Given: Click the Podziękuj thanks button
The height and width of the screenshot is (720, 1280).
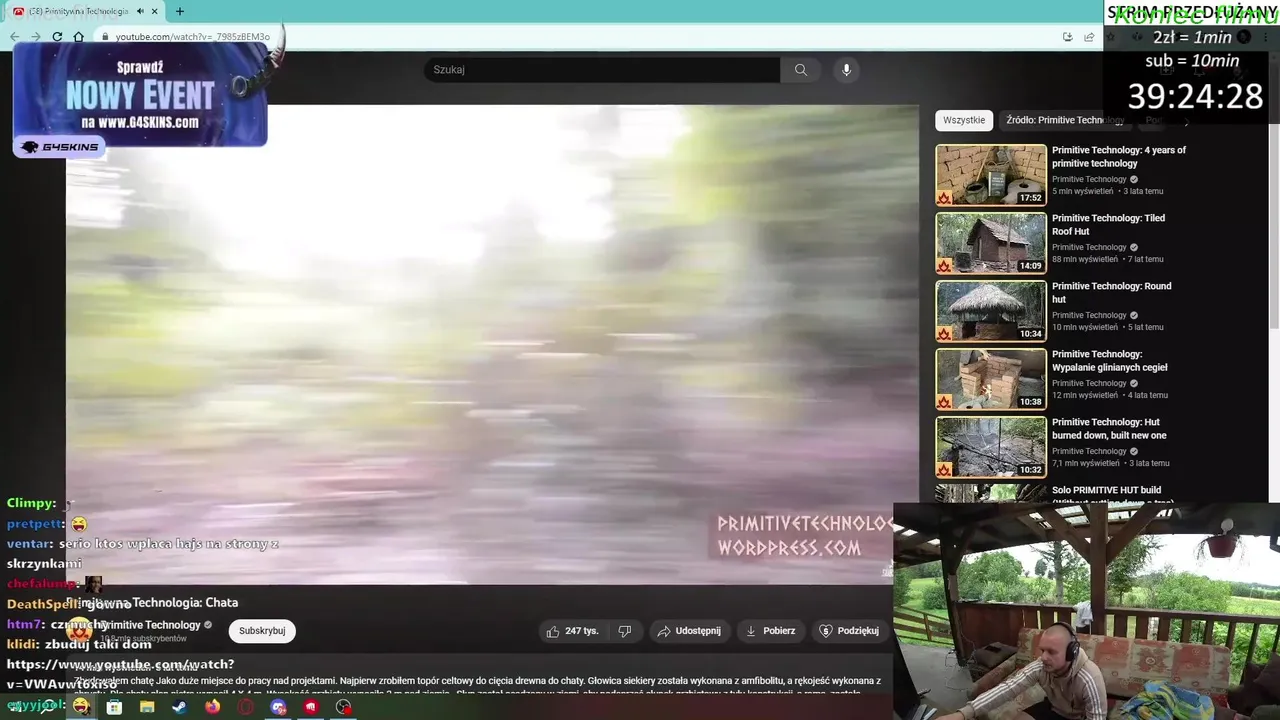Looking at the screenshot, I should [x=849, y=631].
